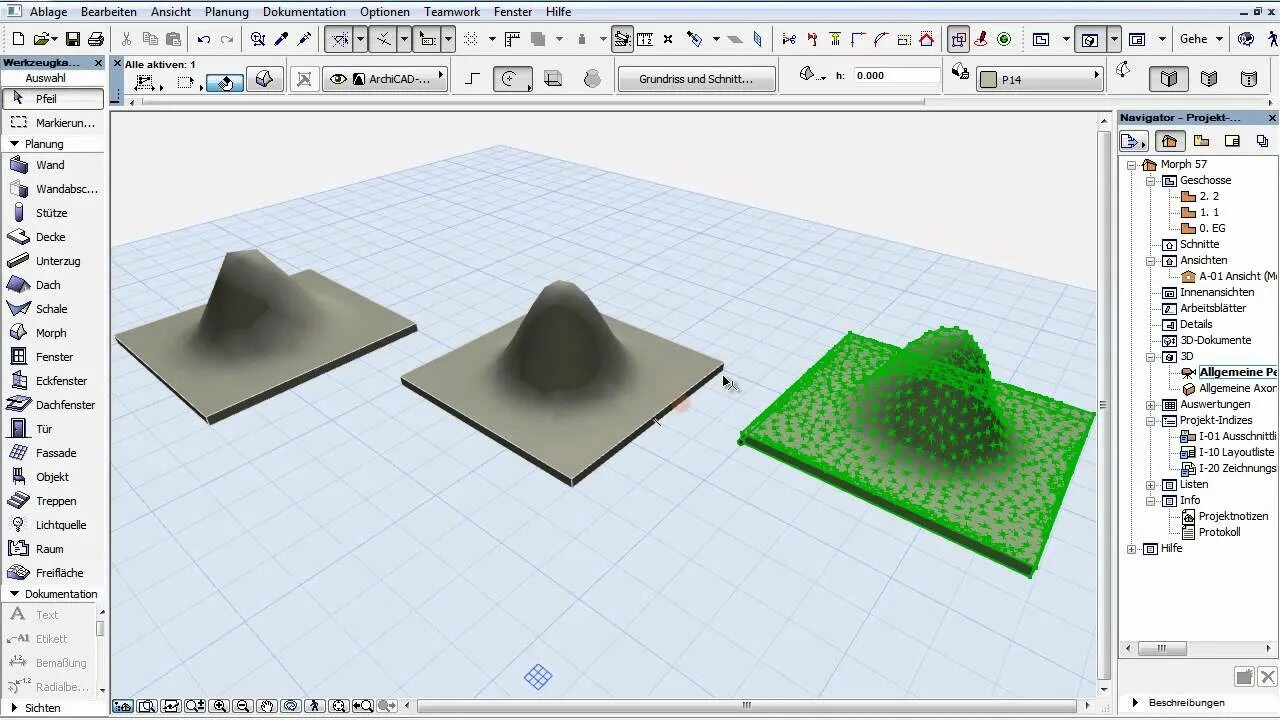The height and width of the screenshot is (720, 1280).
Task: Undo the last action
Action: coord(204,39)
